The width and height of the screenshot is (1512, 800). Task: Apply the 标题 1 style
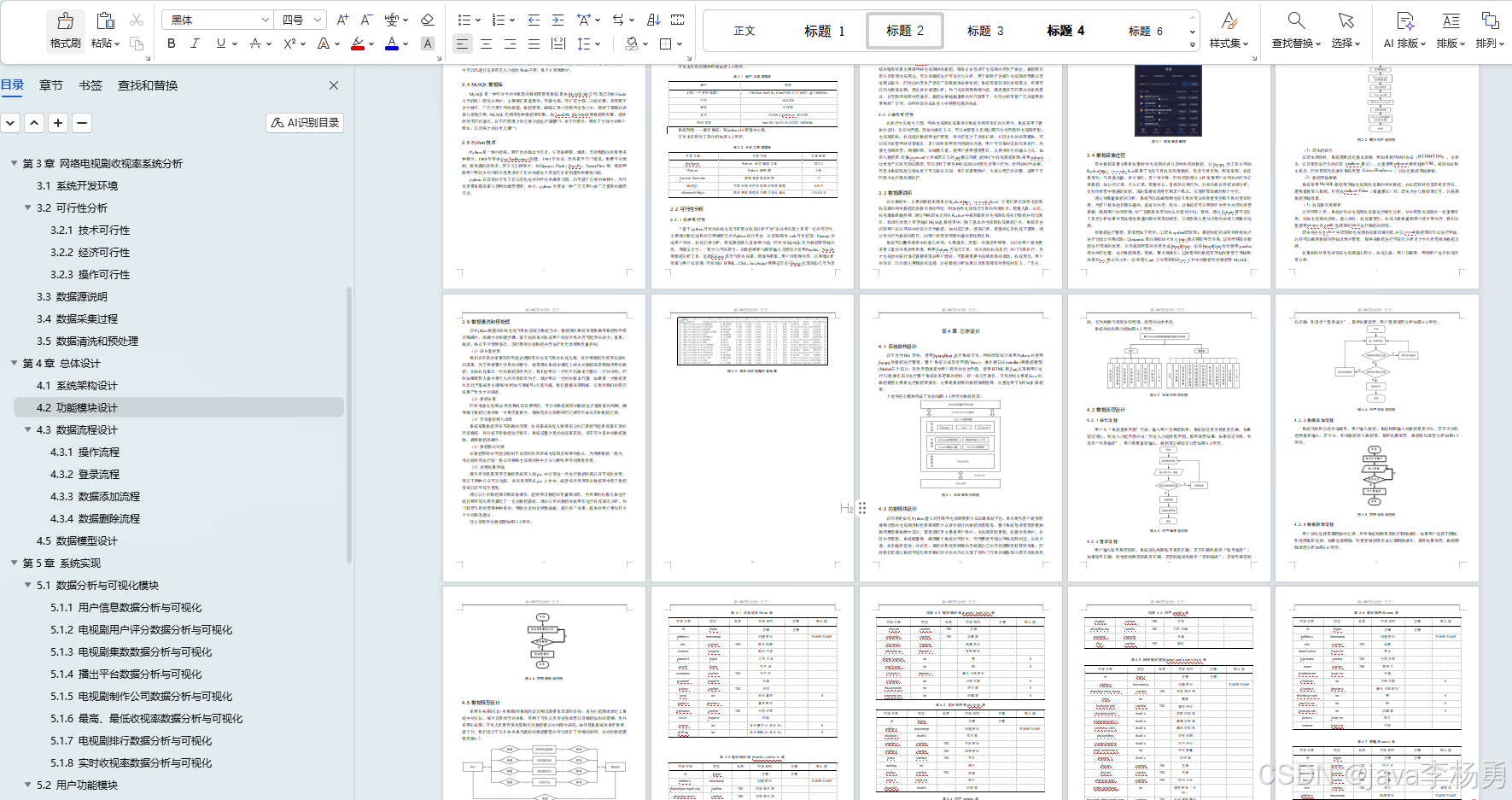point(824,31)
